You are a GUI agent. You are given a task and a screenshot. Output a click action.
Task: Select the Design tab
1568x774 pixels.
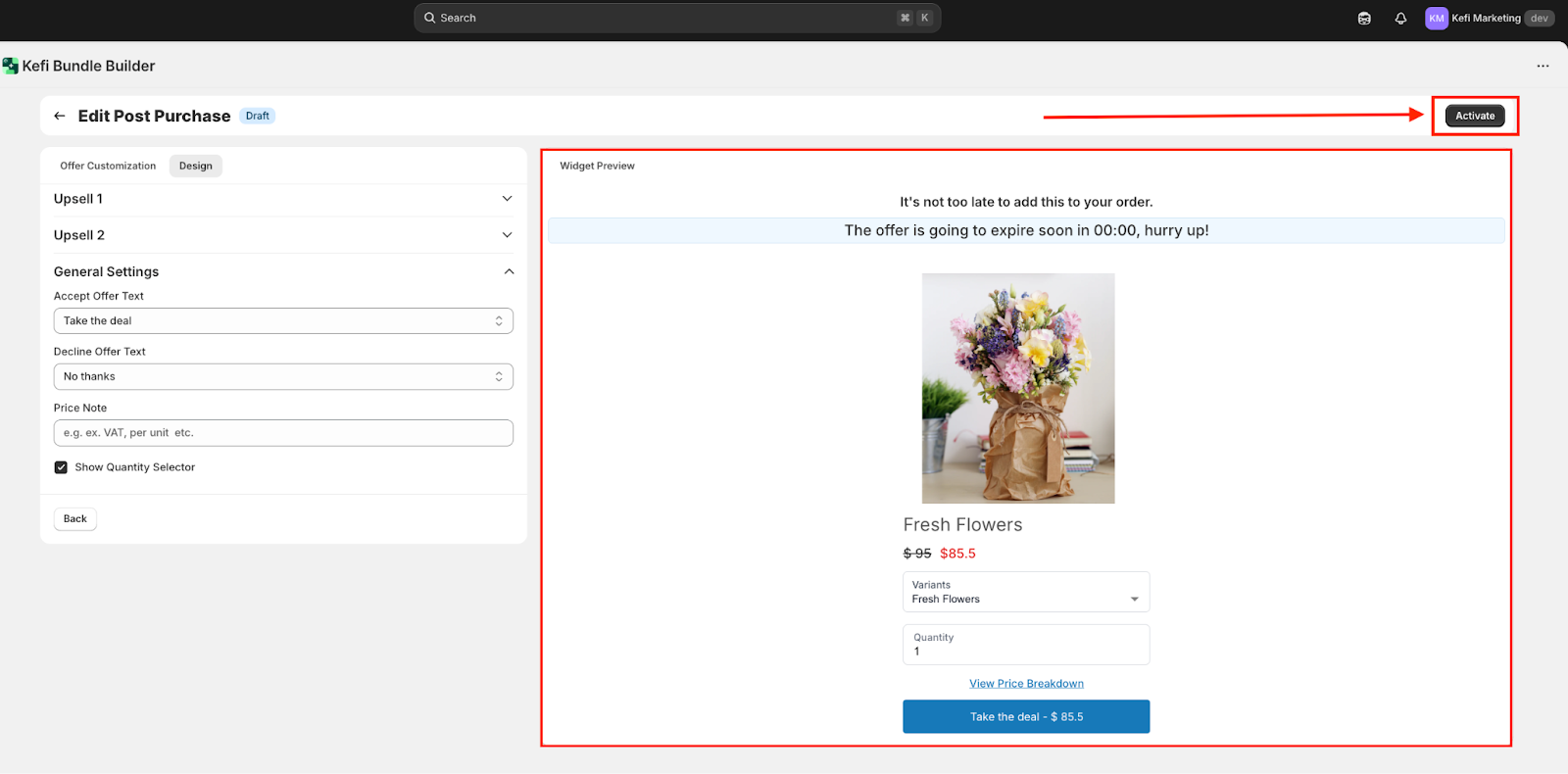pyautogui.click(x=195, y=166)
